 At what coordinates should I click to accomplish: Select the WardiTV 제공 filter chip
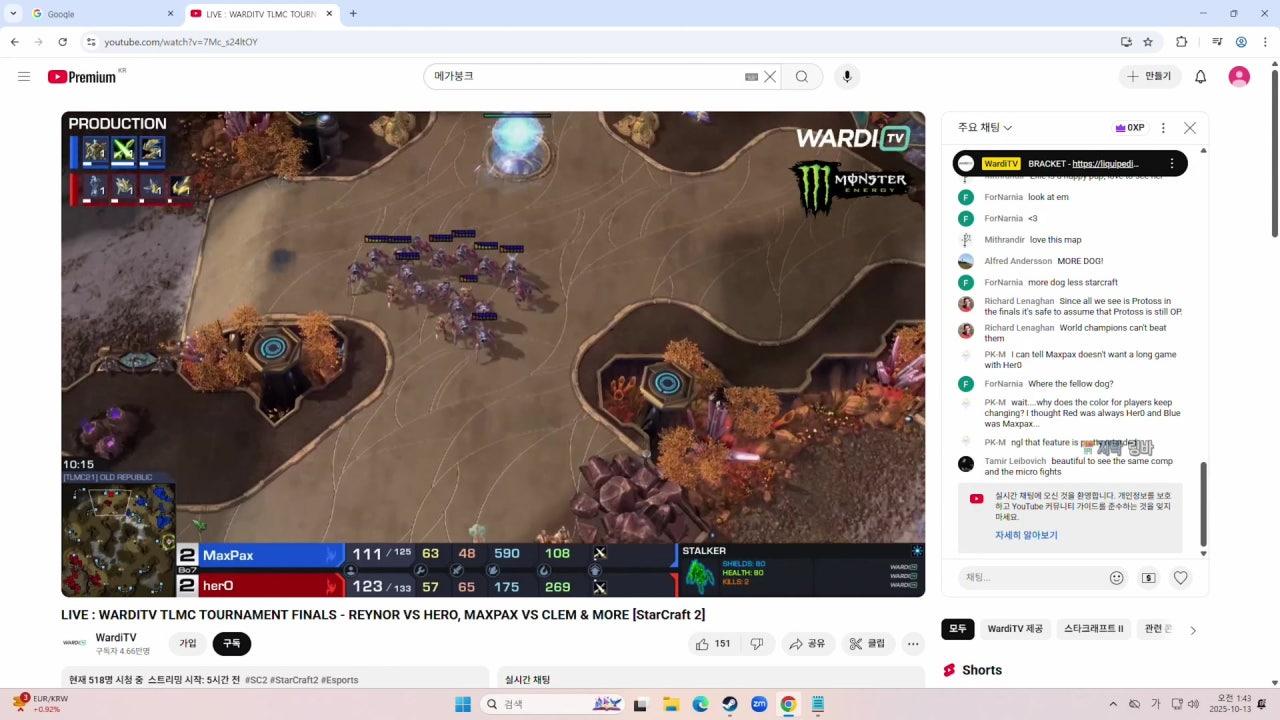pyautogui.click(x=1015, y=629)
